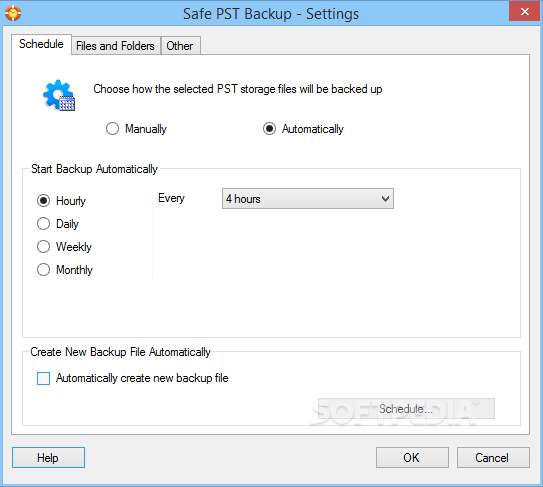Image resolution: width=543 pixels, height=487 pixels.
Task: Switch to the Schedule tab
Action: (41, 44)
